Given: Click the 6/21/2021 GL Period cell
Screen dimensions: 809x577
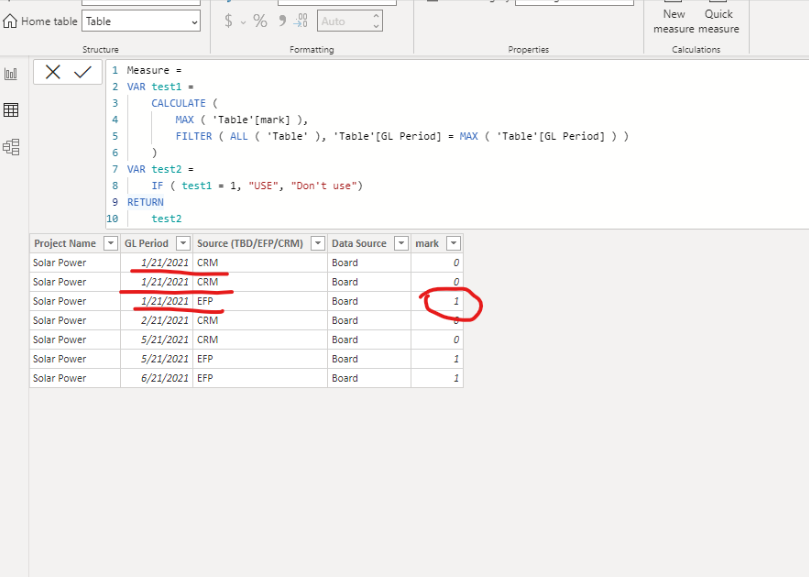Looking at the screenshot, I should (157, 378).
